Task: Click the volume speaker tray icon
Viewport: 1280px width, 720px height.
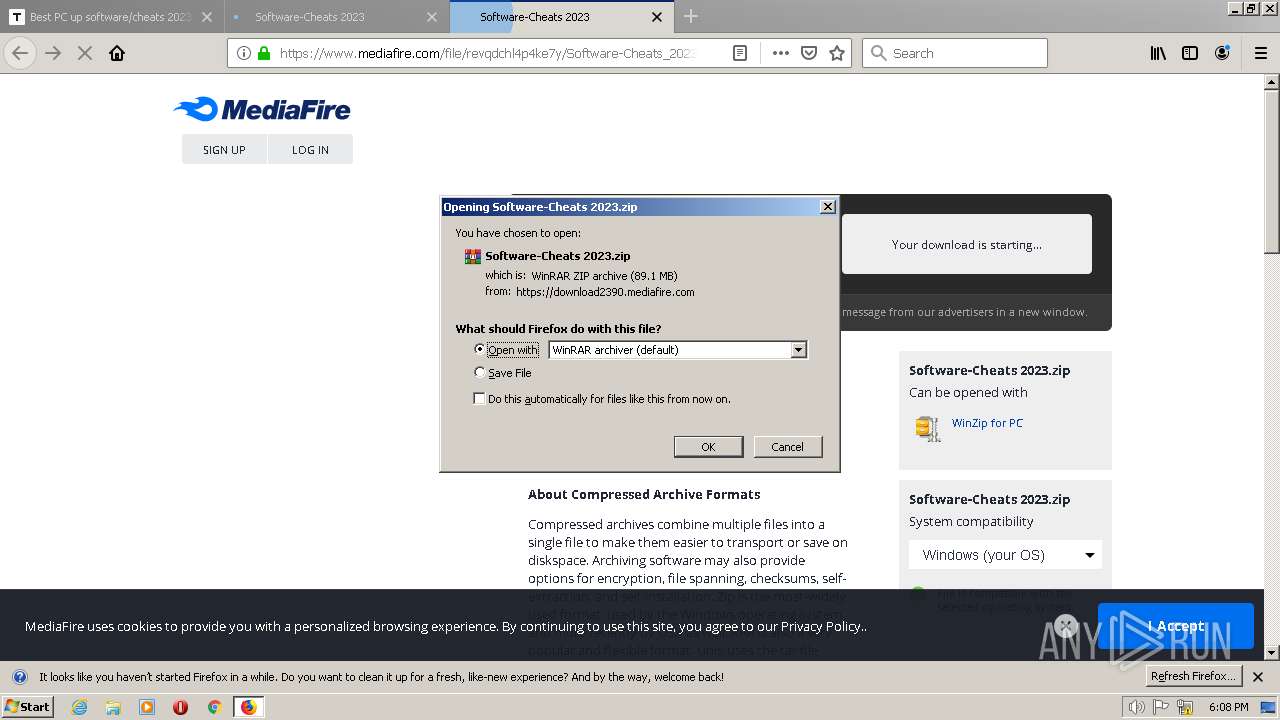Action: click(1137, 707)
